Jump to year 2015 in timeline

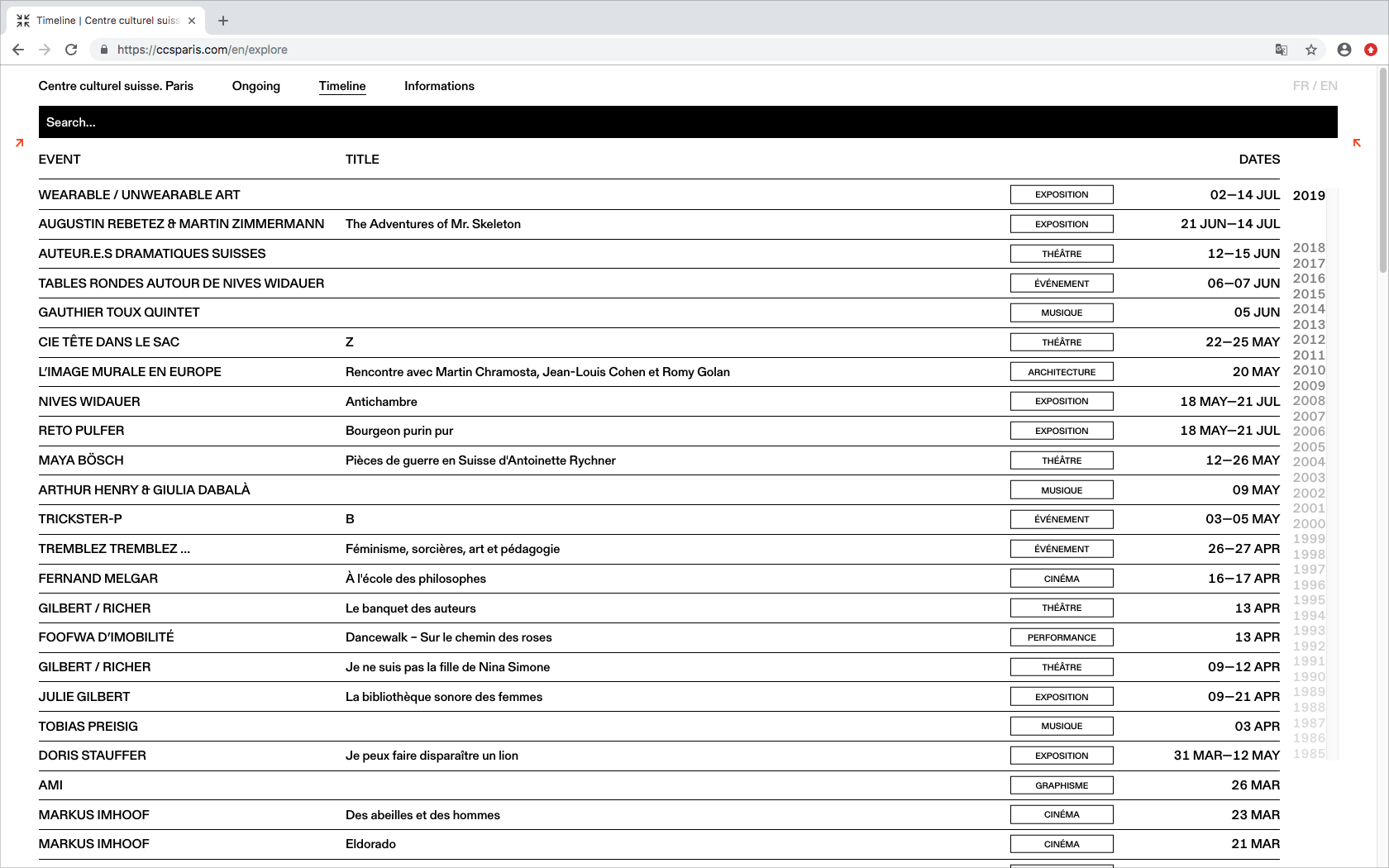1309,294
